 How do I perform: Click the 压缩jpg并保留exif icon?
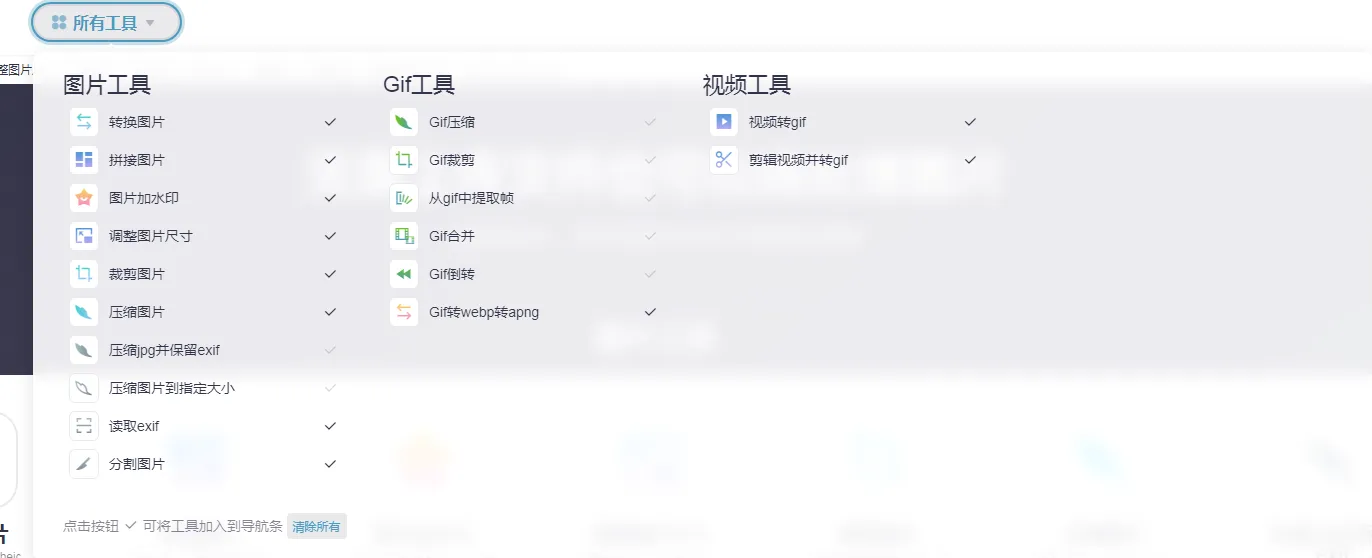(x=84, y=350)
